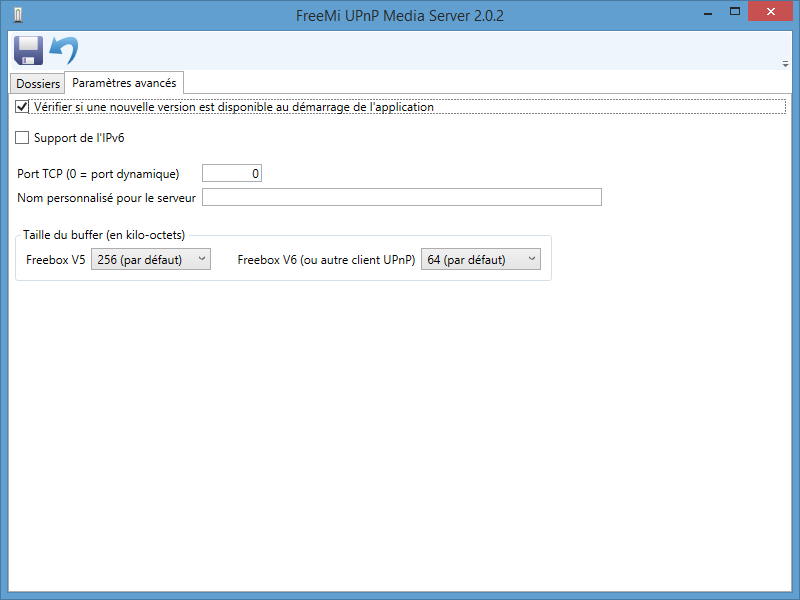Uncheck the new version verification checkbox
The image size is (800, 600).
22,107
